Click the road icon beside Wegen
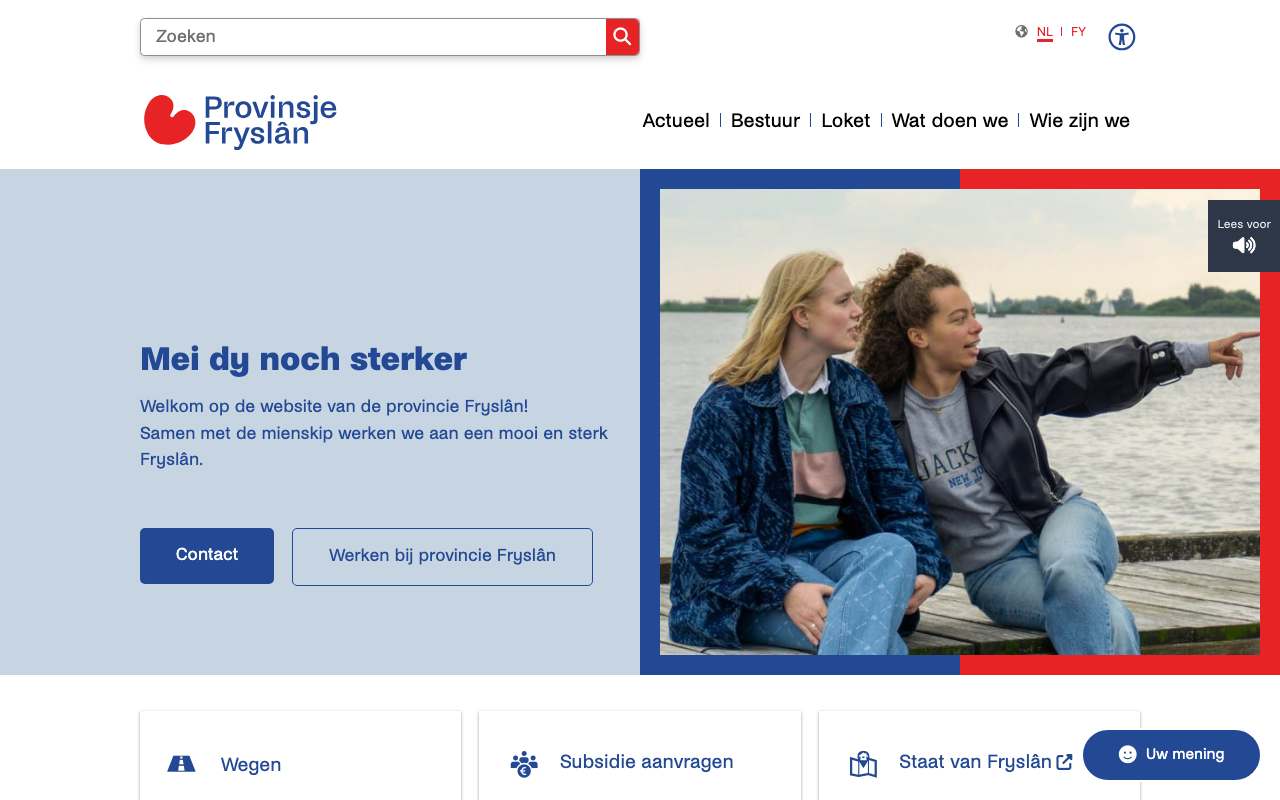Image resolution: width=1280 pixels, height=800 pixels. (x=181, y=764)
